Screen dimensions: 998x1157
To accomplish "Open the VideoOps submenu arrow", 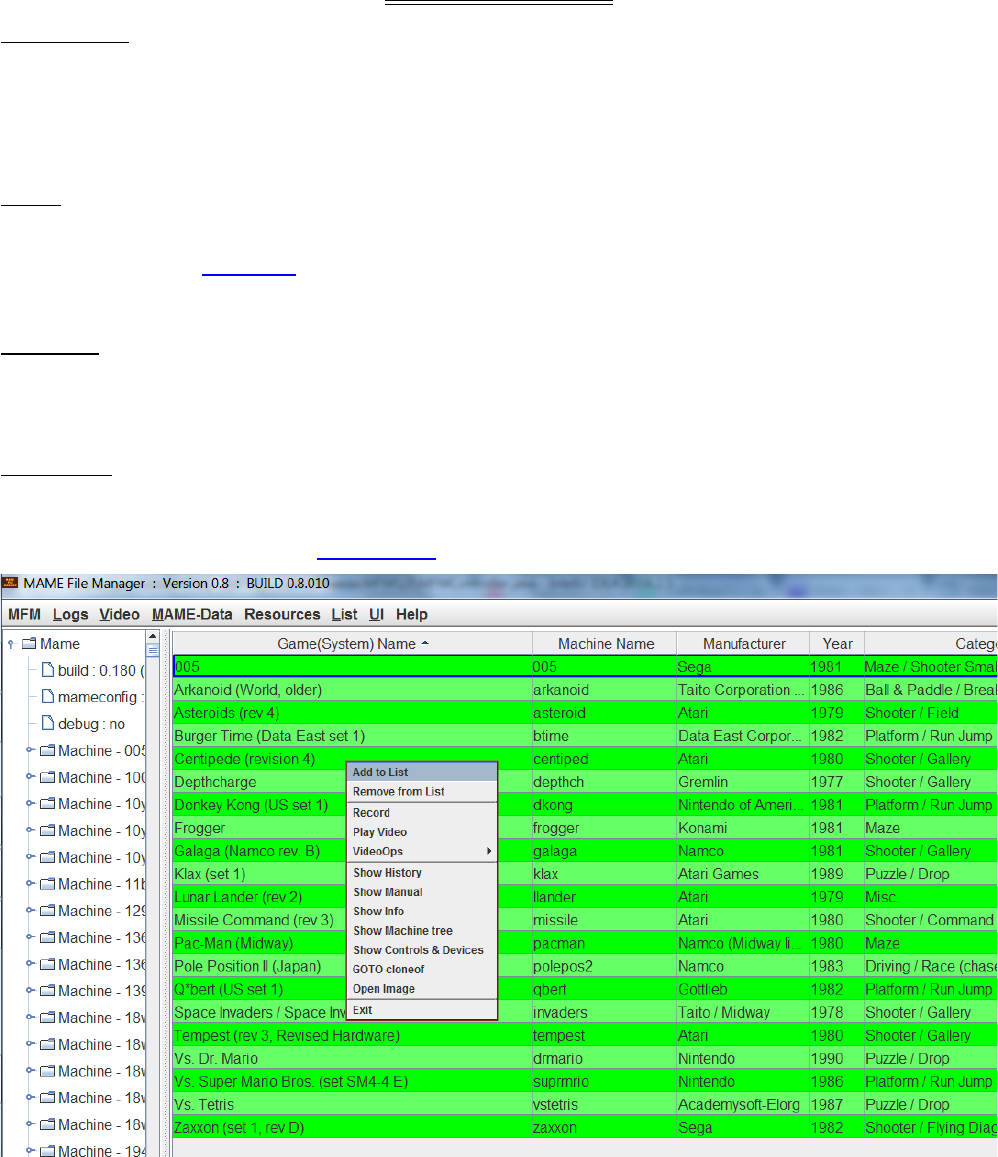I will click(489, 851).
